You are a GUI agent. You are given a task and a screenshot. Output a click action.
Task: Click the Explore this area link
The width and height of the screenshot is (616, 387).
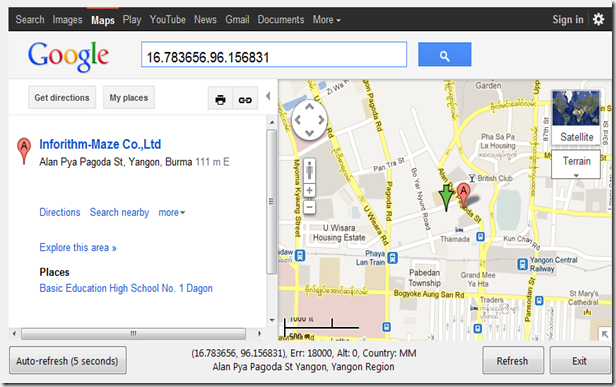click(x=78, y=248)
